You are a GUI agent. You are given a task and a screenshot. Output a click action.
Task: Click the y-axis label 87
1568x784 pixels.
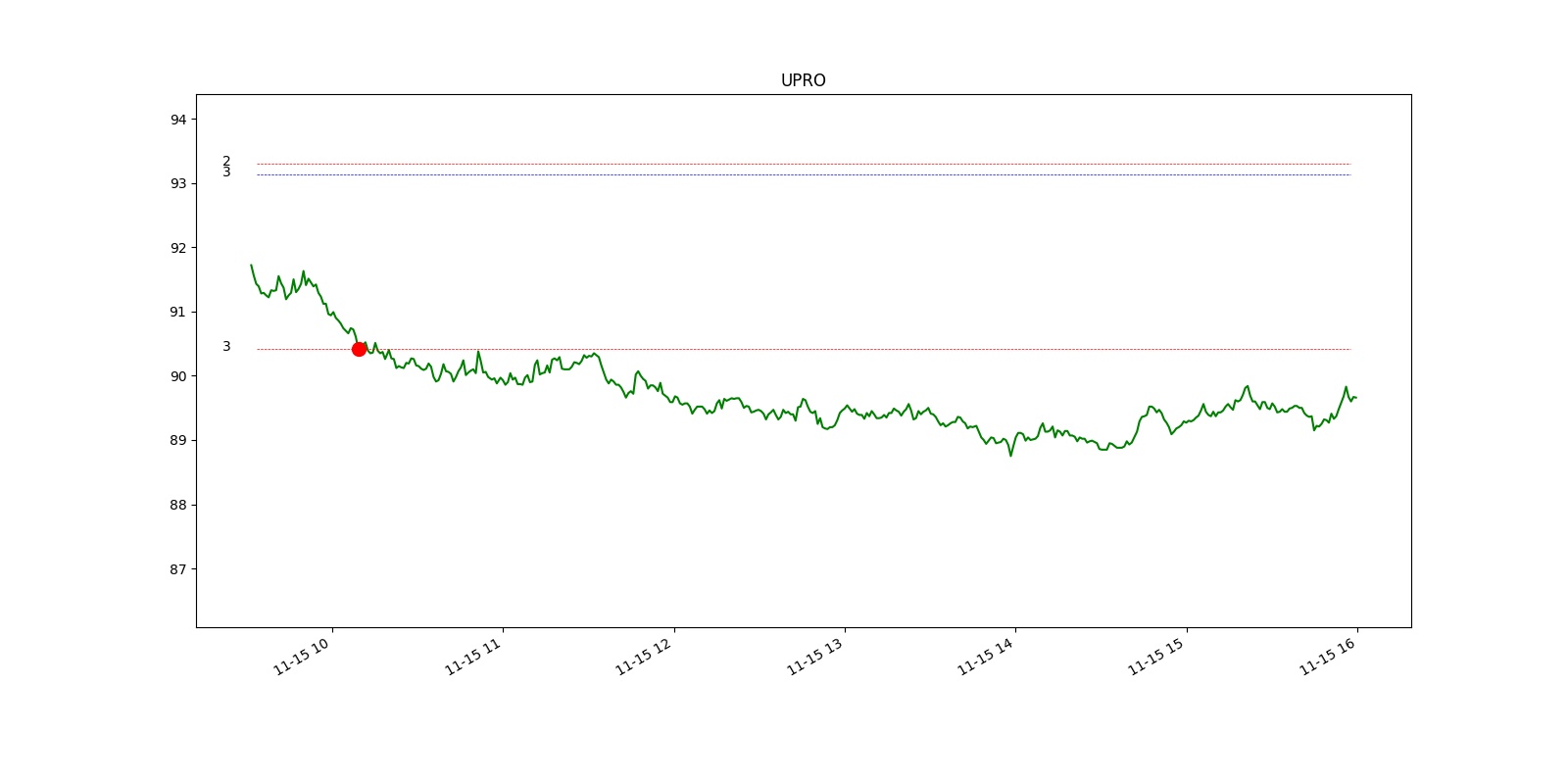click(x=178, y=568)
